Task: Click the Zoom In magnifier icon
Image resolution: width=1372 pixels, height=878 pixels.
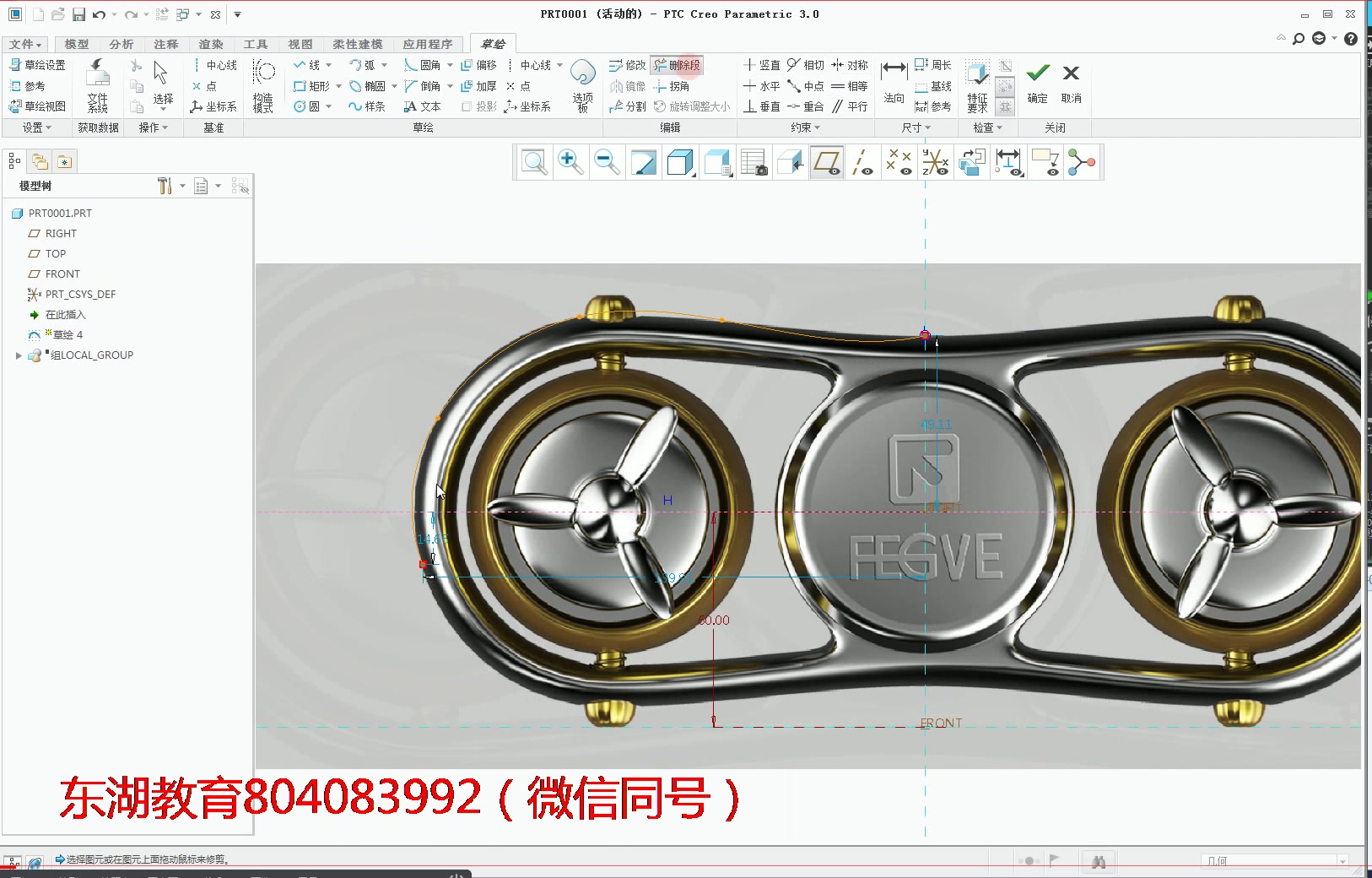Action: tap(570, 161)
